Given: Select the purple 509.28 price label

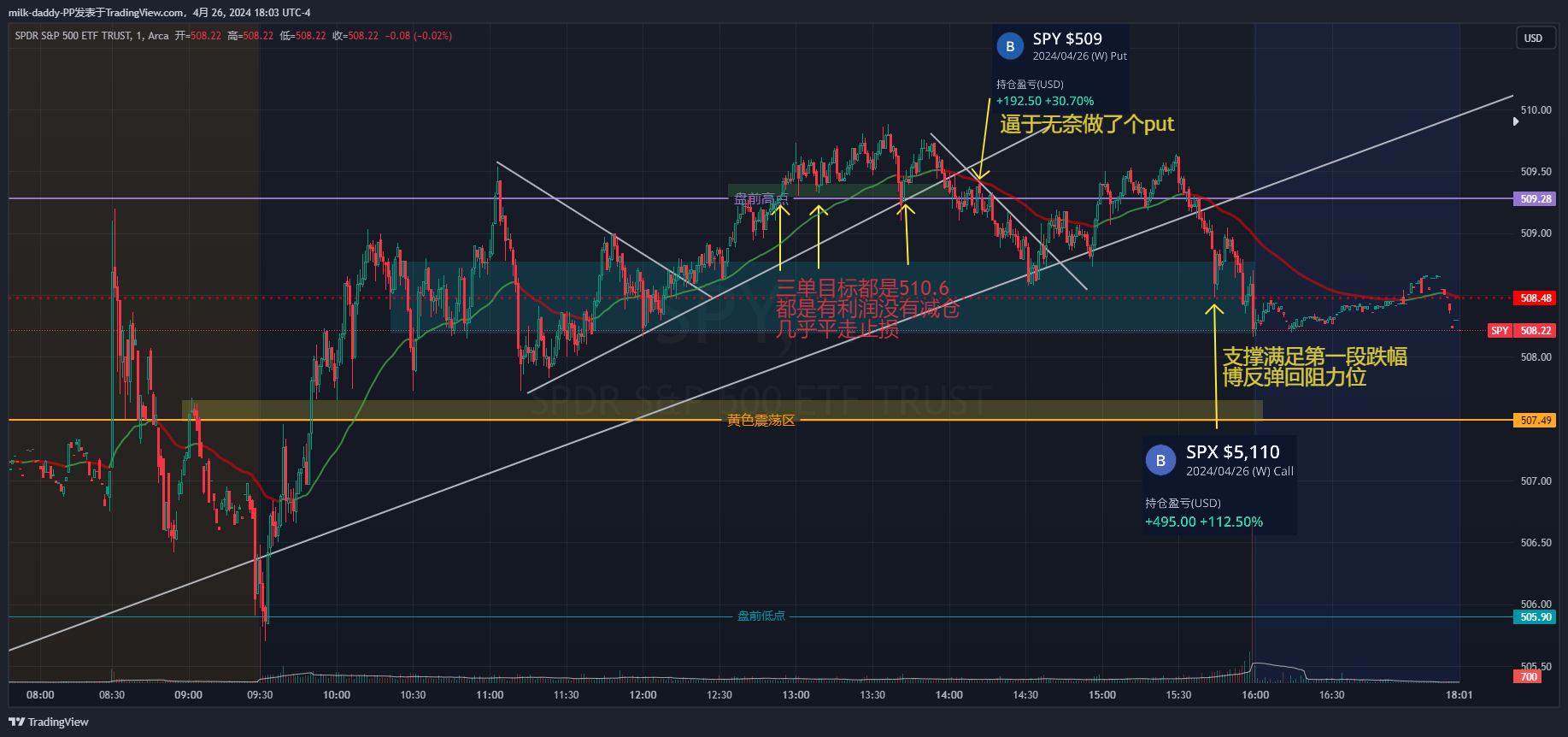Looking at the screenshot, I should (1536, 199).
